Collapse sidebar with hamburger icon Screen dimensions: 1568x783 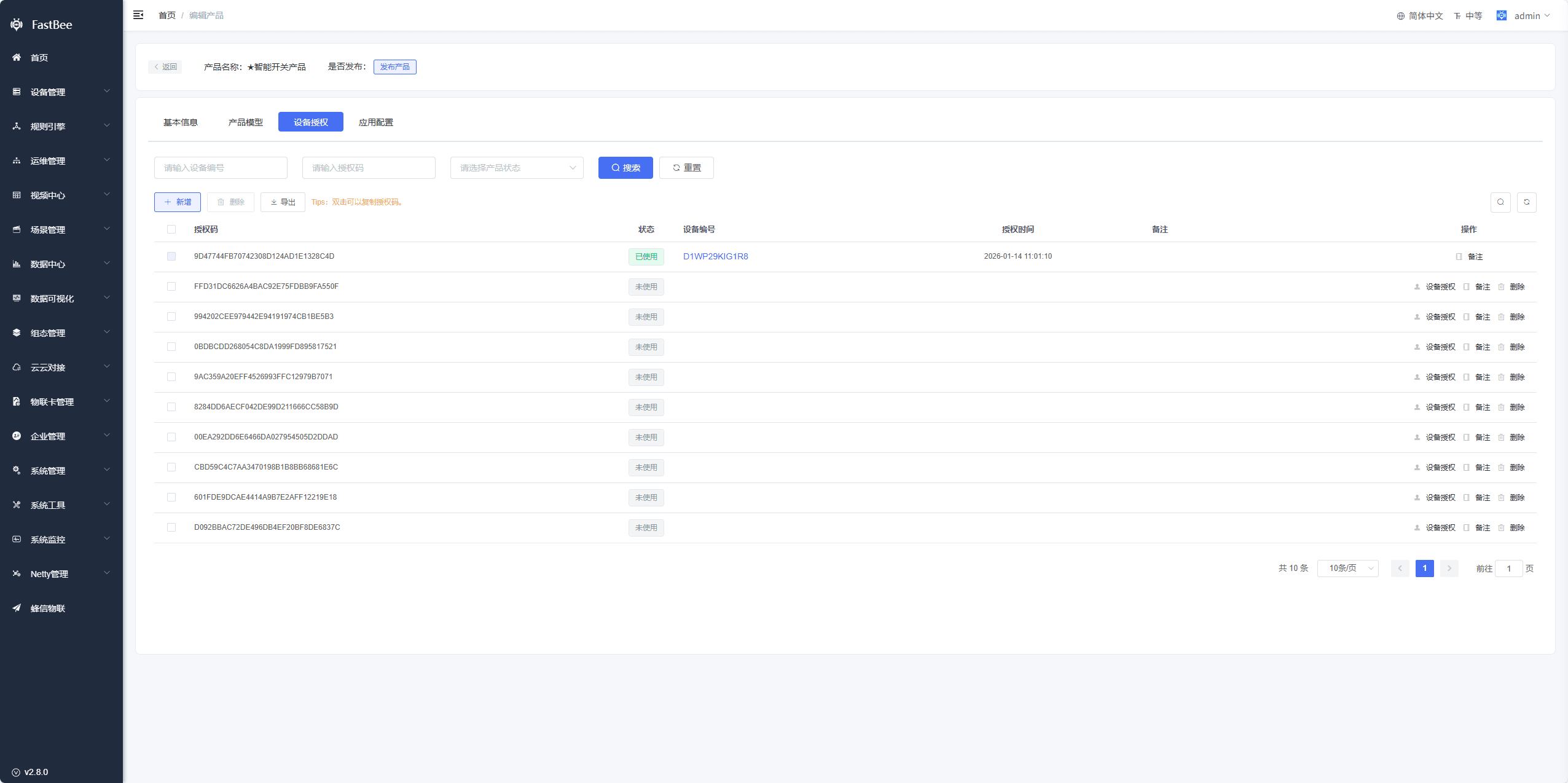pyautogui.click(x=138, y=15)
